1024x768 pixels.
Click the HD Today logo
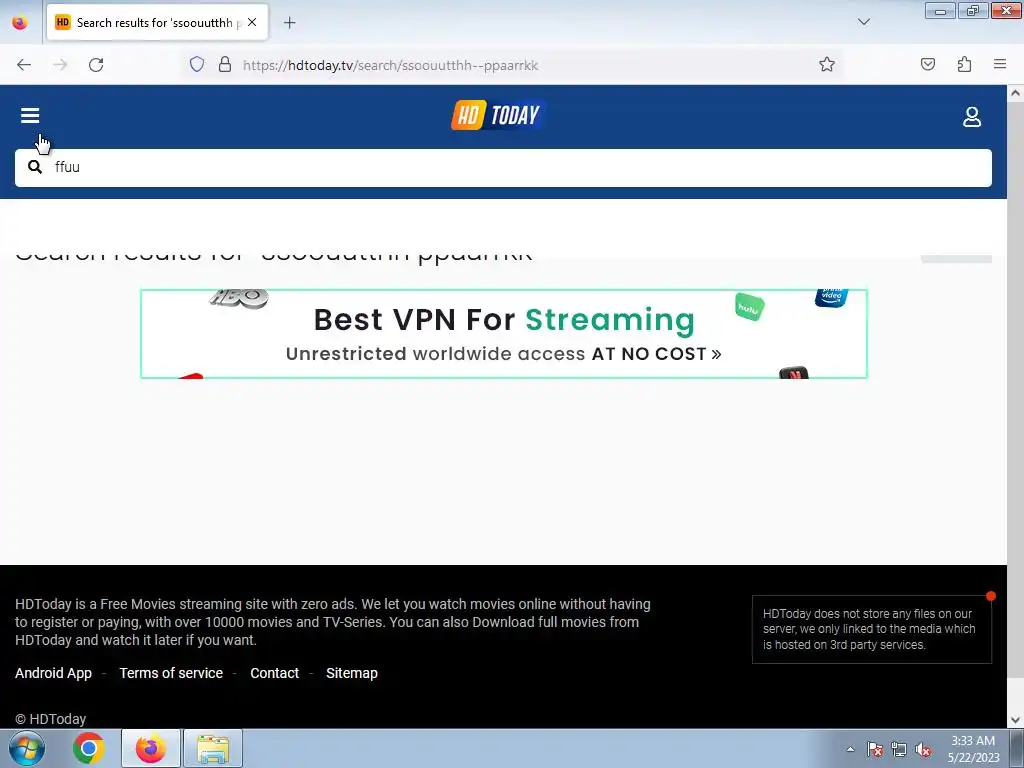[498, 115]
